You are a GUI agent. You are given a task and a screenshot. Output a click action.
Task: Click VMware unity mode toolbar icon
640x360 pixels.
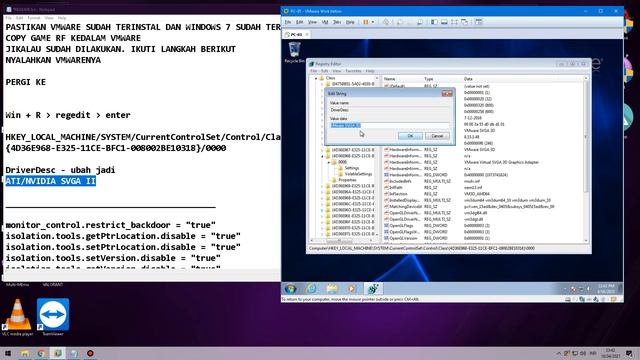[x=464, y=22]
